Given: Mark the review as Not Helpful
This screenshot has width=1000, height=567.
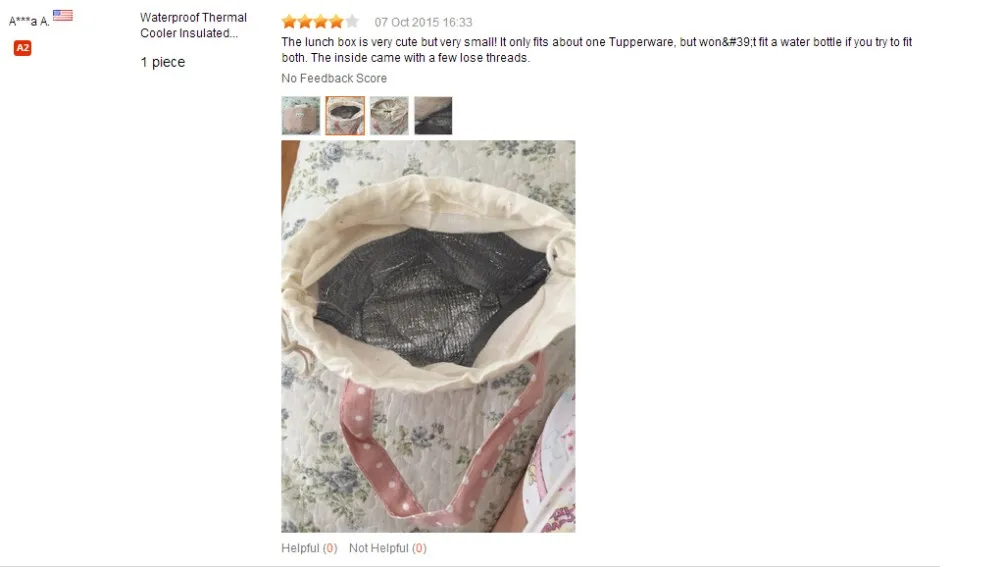Looking at the screenshot, I should tap(388, 548).
